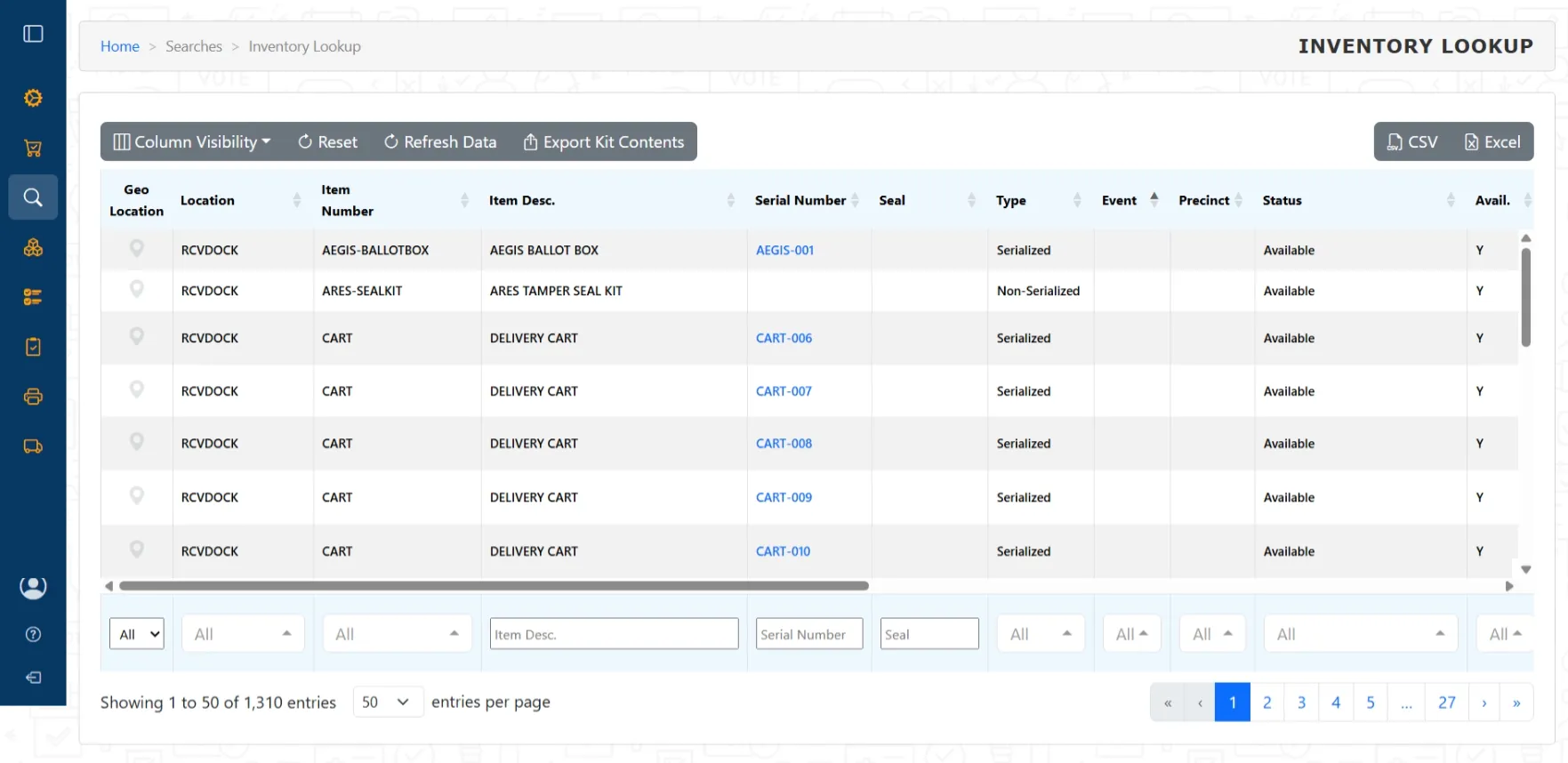Open the Type filter dropdown
Image resolution: width=1568 pixels, height=763 pixels.
(x=1041, y=634)
